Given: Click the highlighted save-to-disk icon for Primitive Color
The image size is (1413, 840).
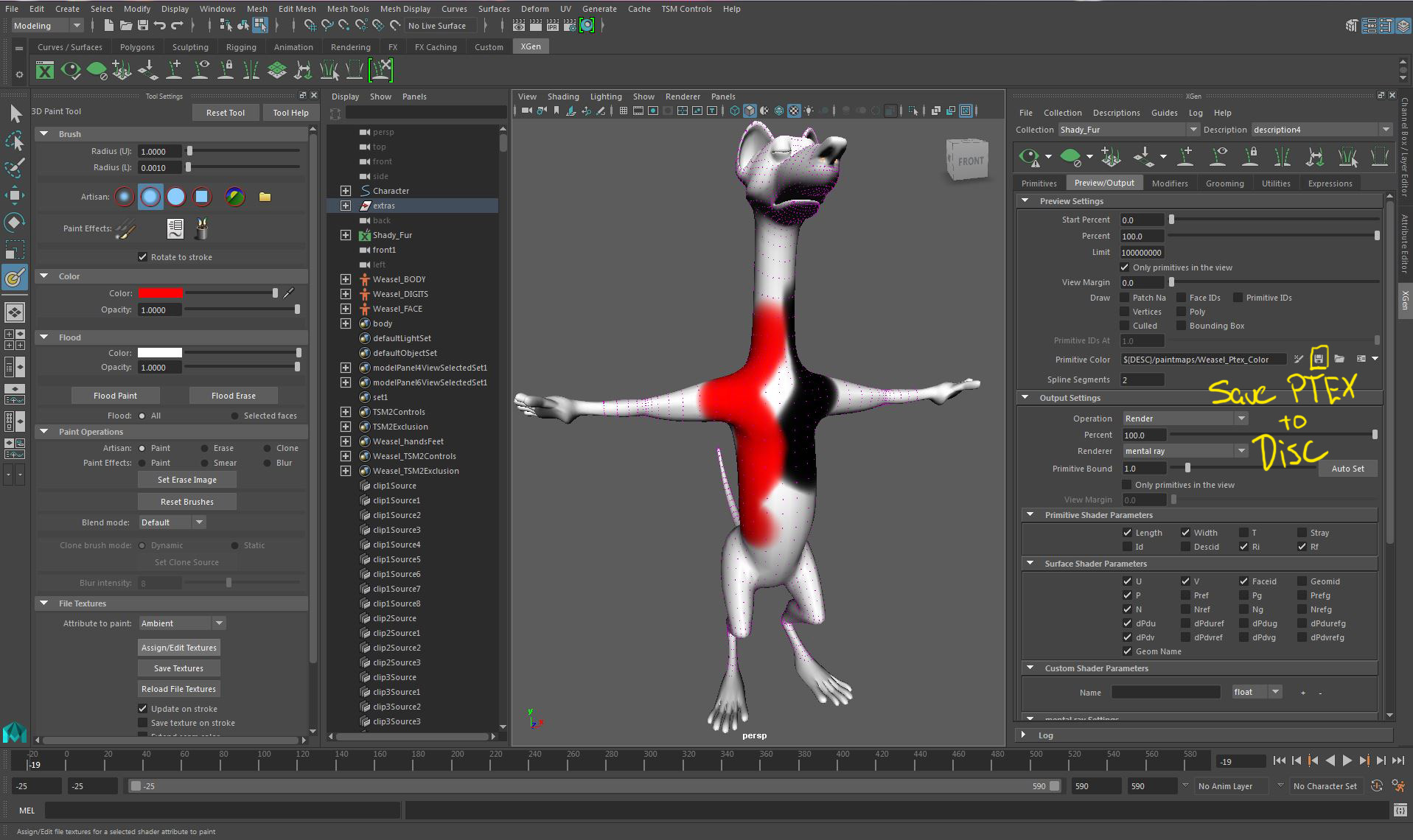Looking at the screenshot, I should pos(1320,358).
